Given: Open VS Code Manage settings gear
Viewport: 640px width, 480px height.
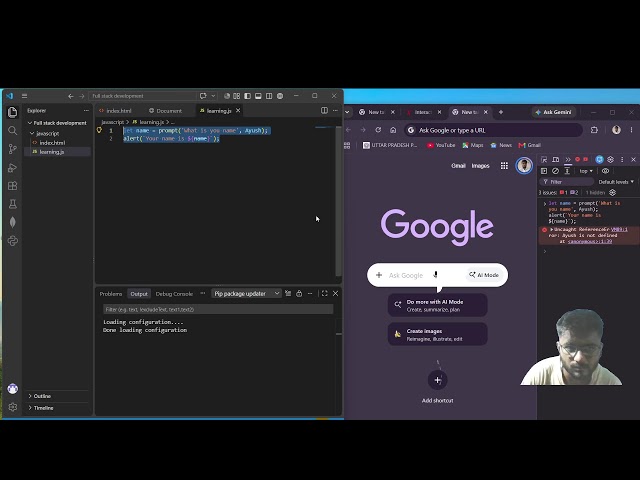Looking at the screenshot, I should tap(13, 407).
